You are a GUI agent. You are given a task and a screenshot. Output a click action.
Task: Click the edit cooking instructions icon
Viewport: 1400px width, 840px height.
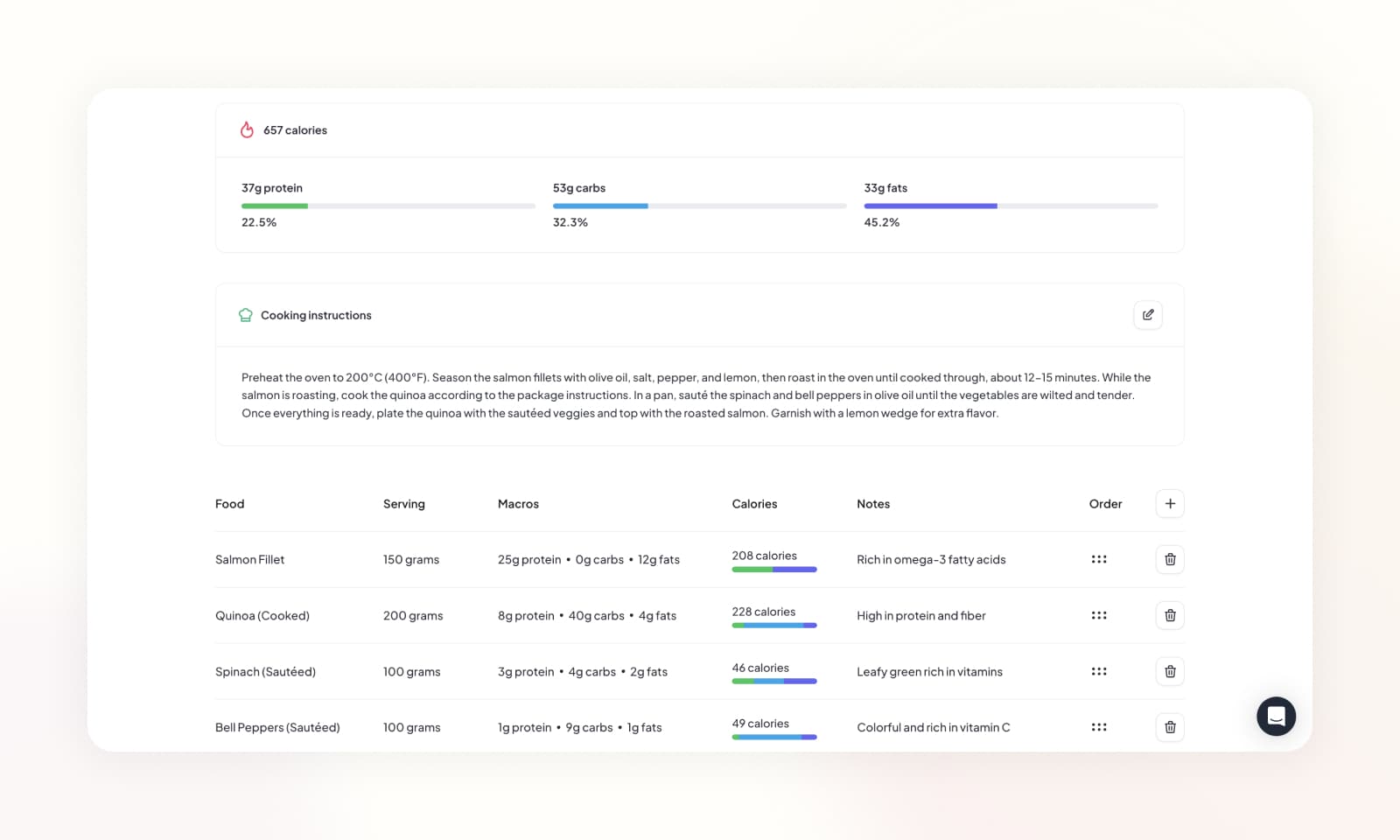pyautogui.click(x=1147, y=315)
